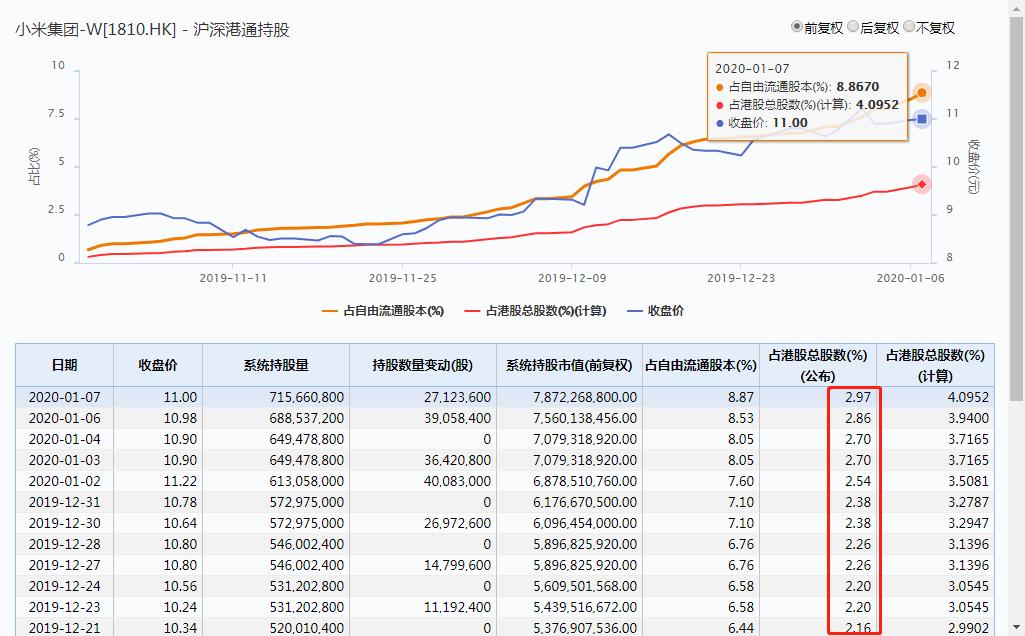Viewport: 1025px width, 636px height.
Task: Click the published percentage 2.97
Action: click(858, 397)
